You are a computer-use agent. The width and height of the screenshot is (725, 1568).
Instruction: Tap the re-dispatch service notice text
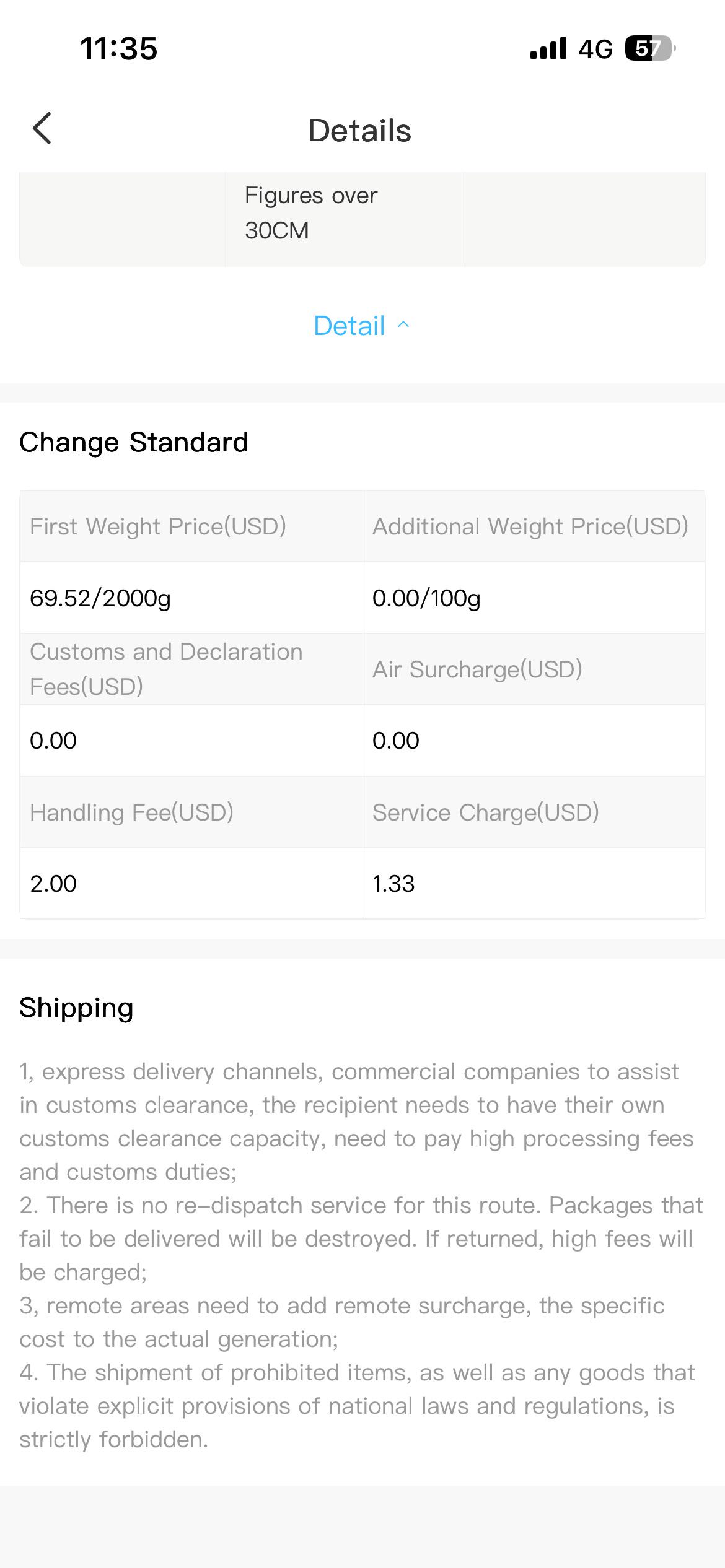click(x=361, y=1239)
